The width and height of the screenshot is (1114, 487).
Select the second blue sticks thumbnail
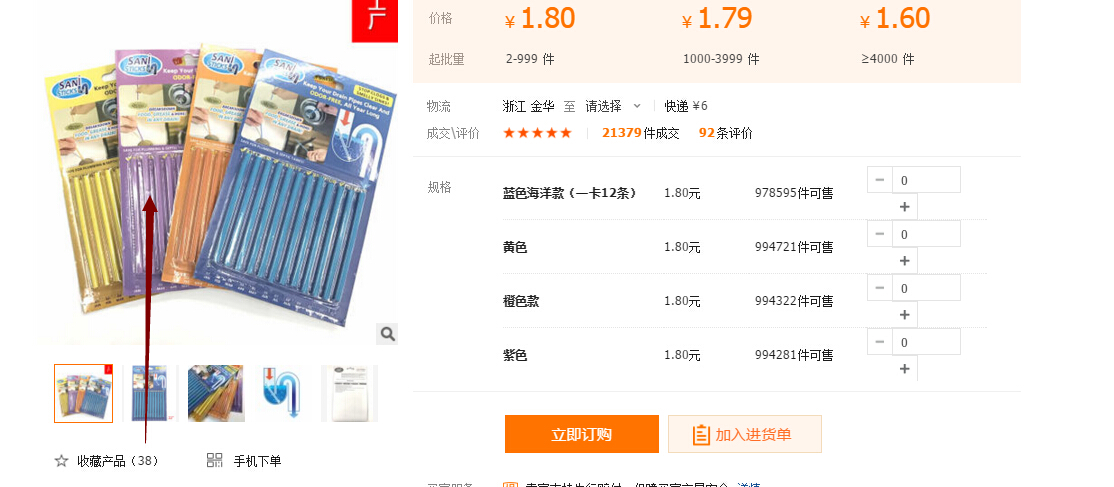[x=150, y=393]
